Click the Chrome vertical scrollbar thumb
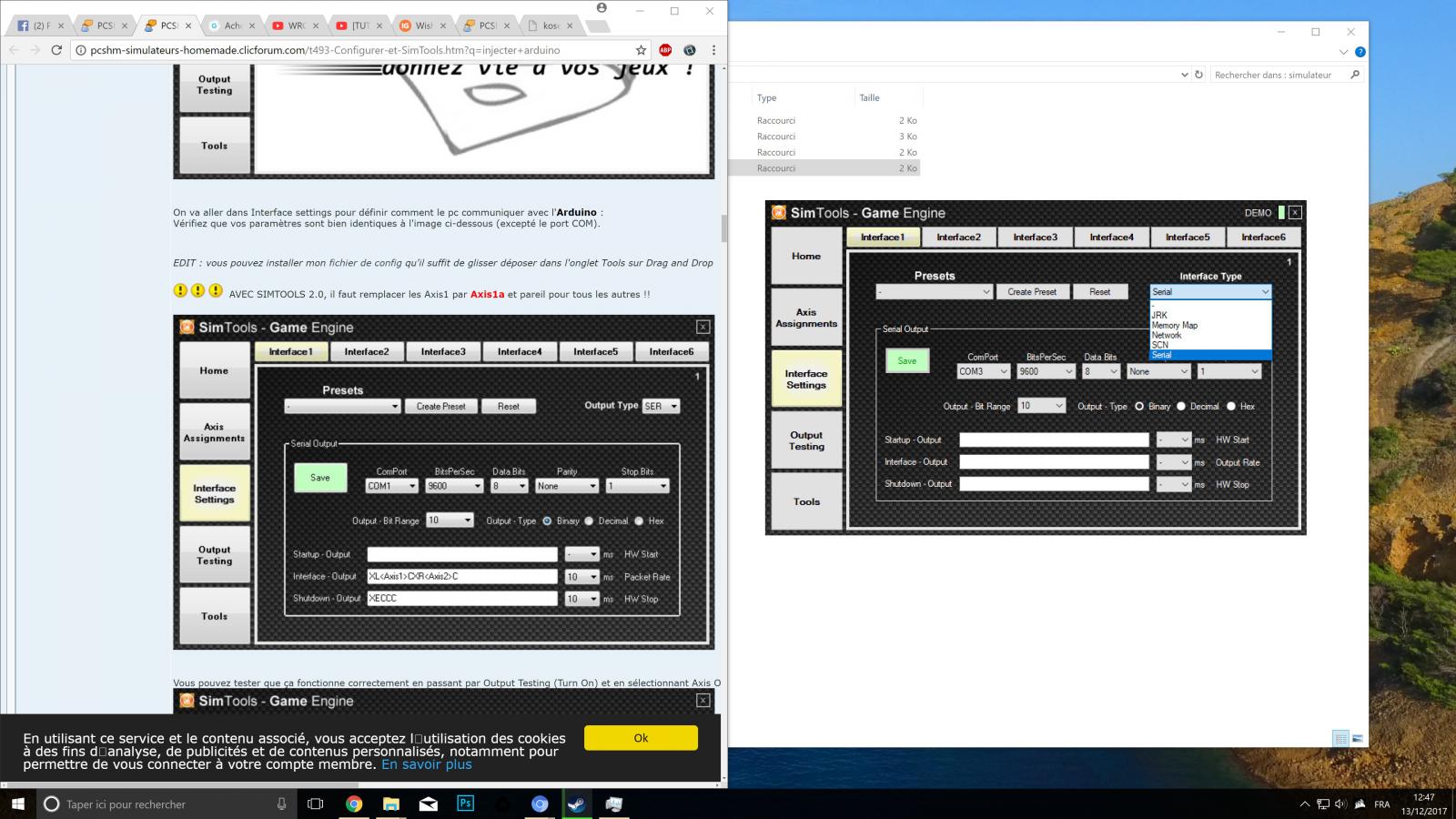 (724, 228)
